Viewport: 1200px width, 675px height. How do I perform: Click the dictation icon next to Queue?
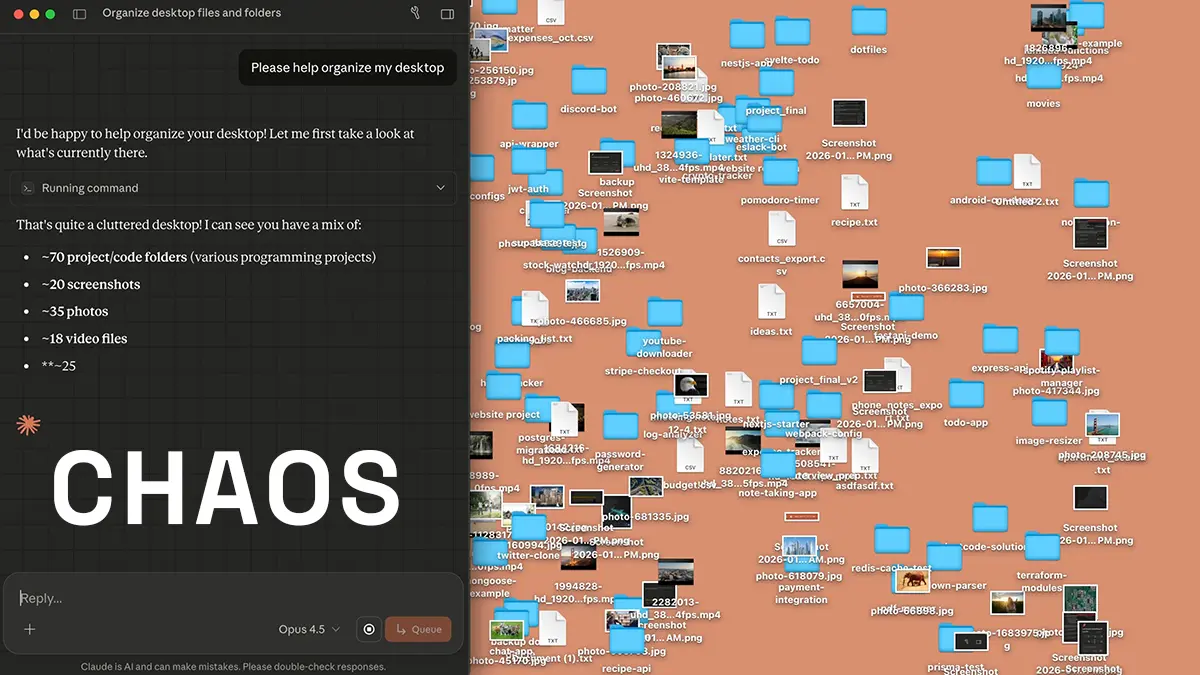[x=368, y=629]
